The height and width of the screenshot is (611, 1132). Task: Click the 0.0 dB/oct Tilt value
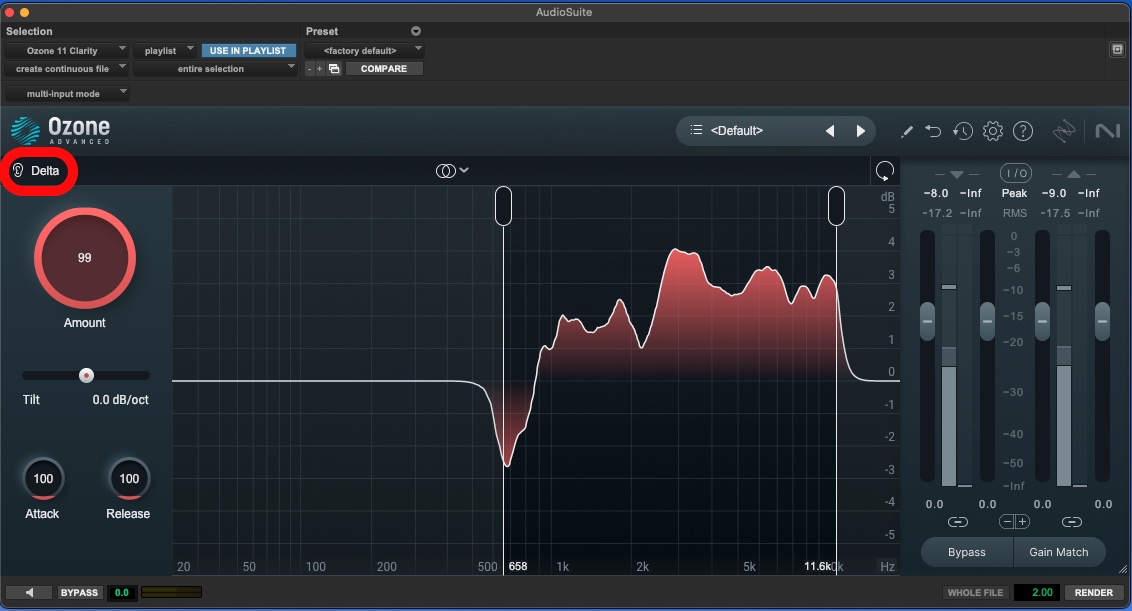121,400
